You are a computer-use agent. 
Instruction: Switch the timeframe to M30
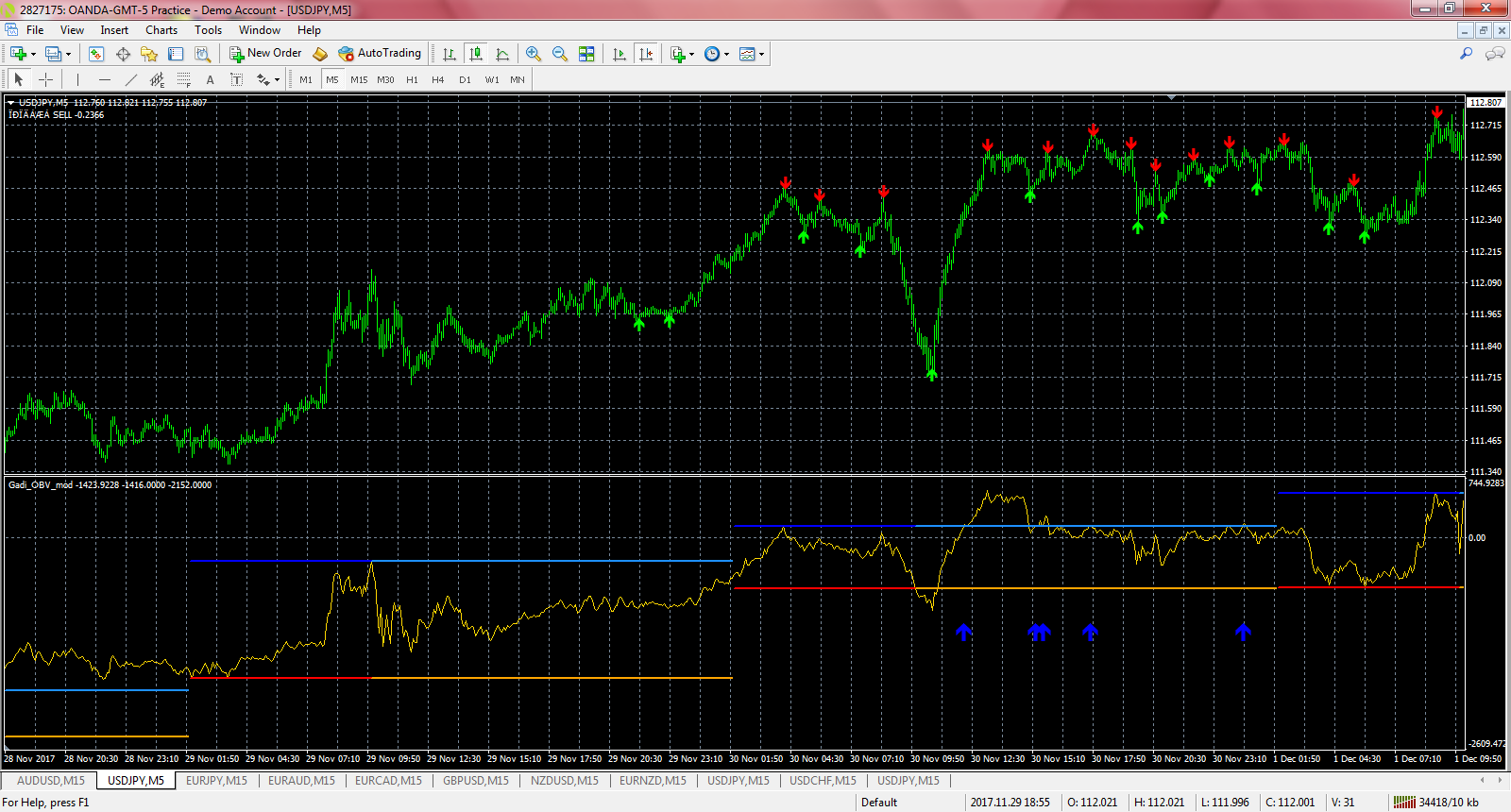[x=385, y=79]
